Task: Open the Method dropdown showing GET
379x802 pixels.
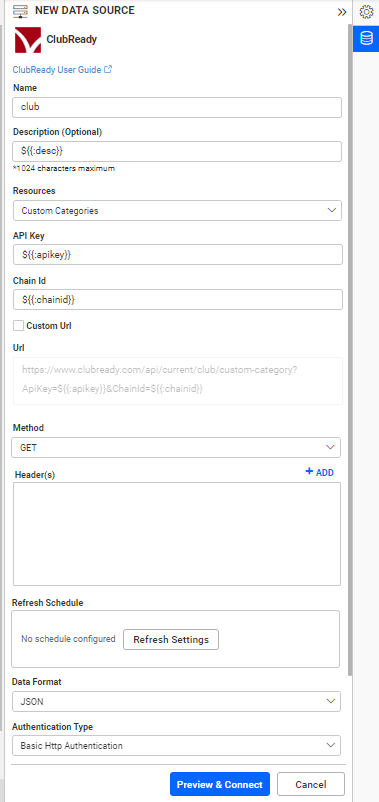Action: tap(176, 448)
